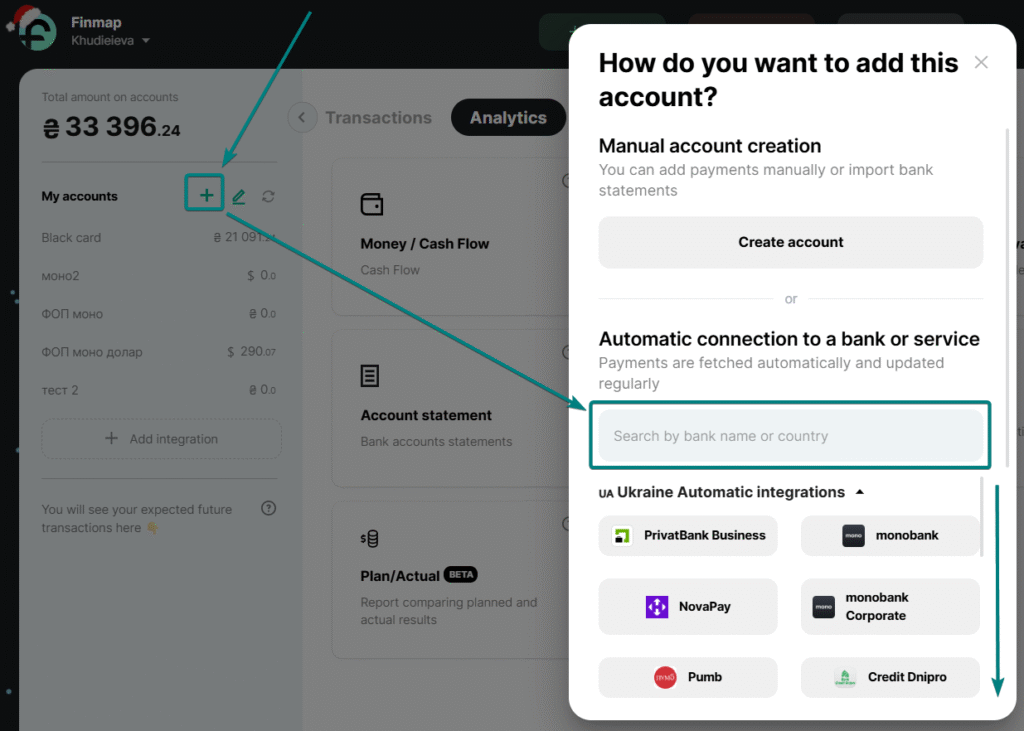The width and height of the screenshot is (1024, 731).
Task: Close the add account dialog
Action: tap(981, 63)
